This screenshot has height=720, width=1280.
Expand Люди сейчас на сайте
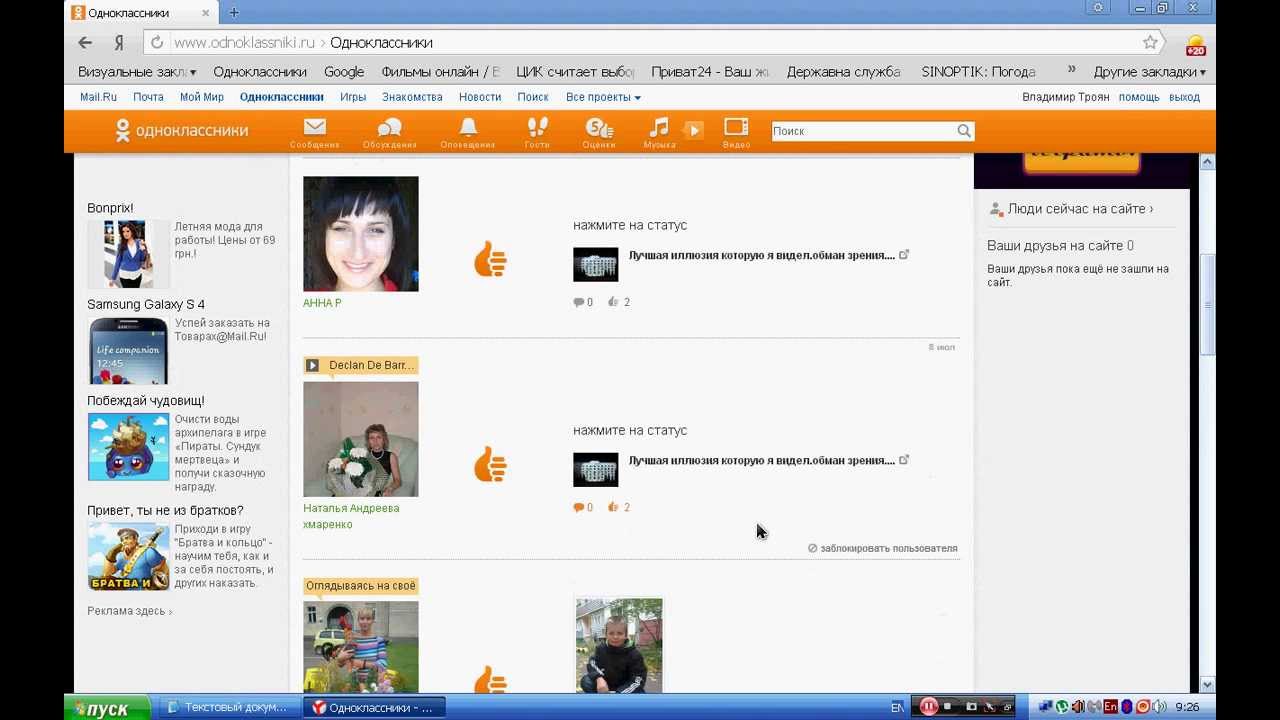(1079, 209)
